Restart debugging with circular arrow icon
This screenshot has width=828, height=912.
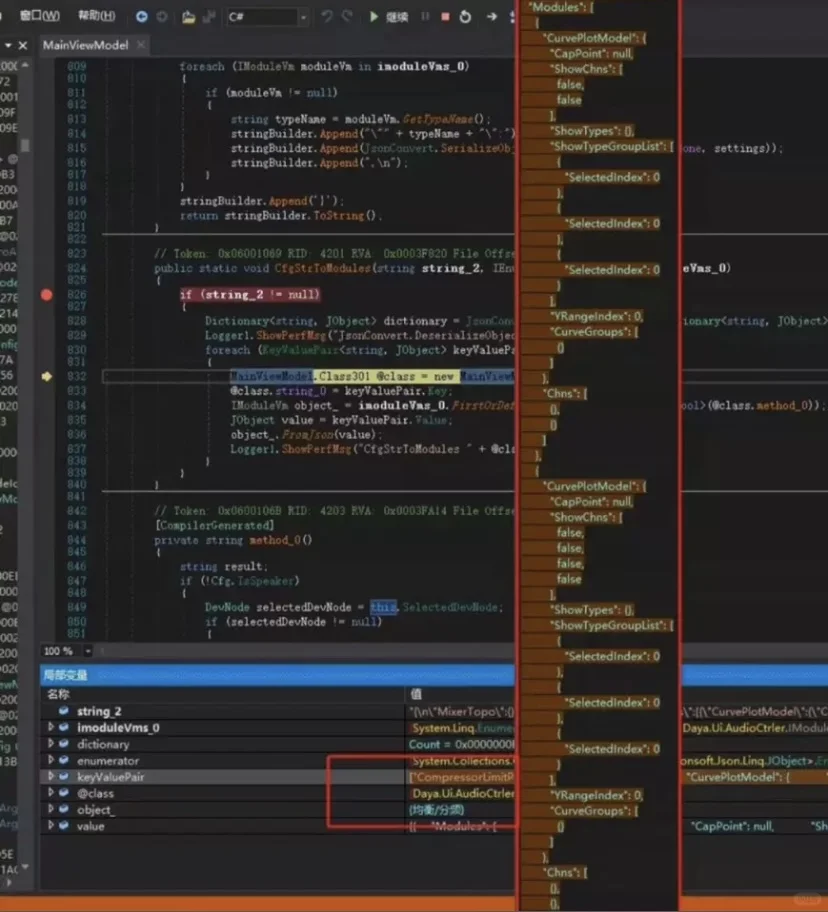(465, 16)
